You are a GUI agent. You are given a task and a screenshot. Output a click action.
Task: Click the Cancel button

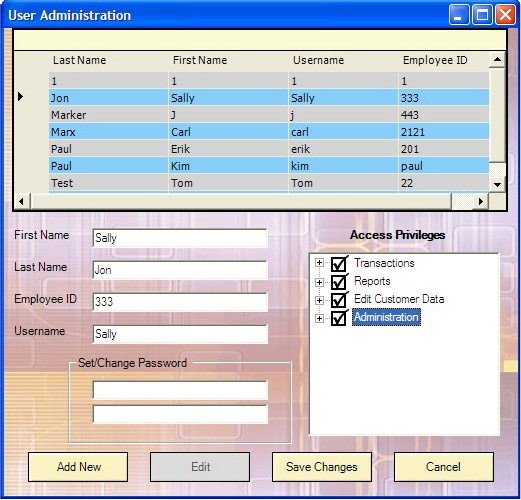[444, 467]
